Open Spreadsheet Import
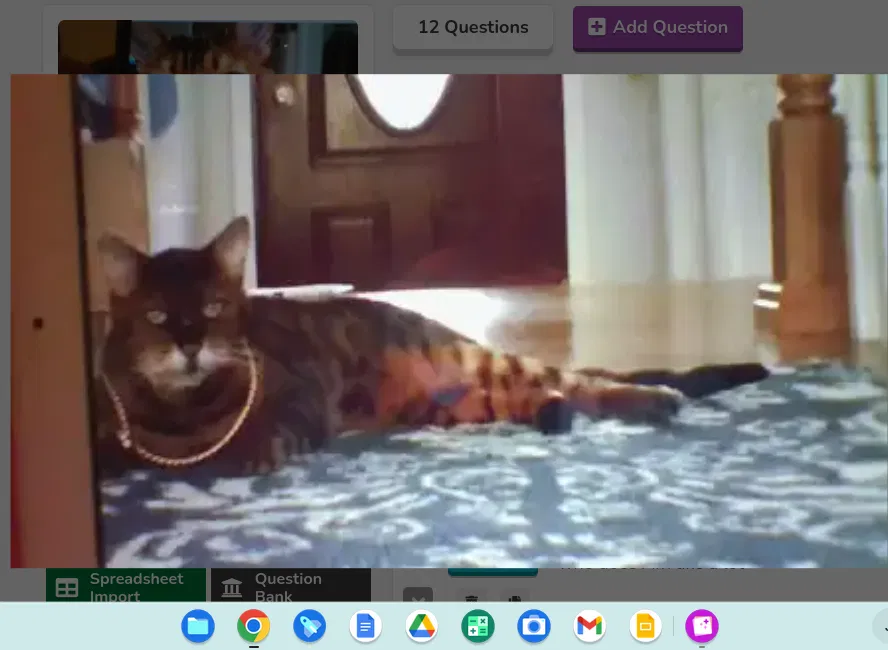Viewport: 888px width, 650px height. pyautogui.click(x=126, y=585)
